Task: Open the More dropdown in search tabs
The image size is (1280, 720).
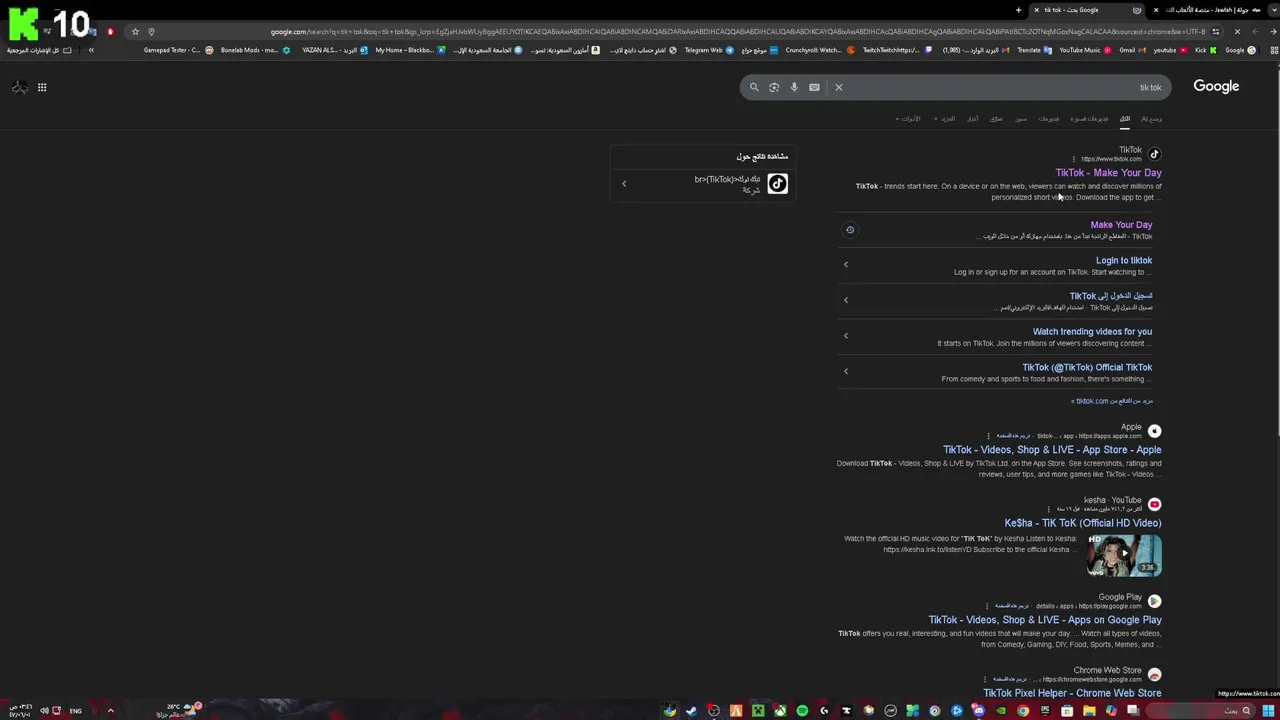Action: 945,119
